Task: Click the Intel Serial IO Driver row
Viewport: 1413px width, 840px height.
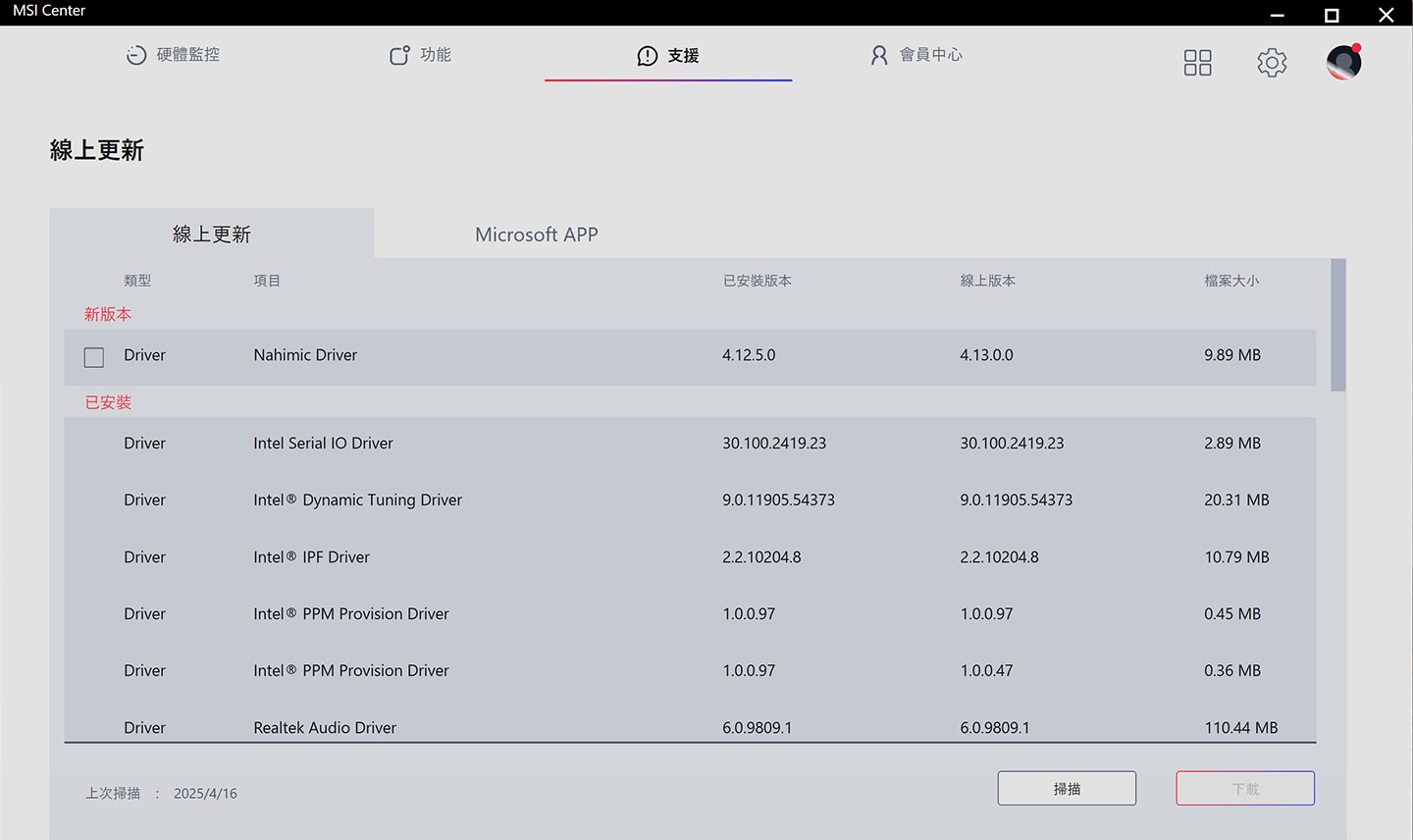Action: click(x=690, y=444)
